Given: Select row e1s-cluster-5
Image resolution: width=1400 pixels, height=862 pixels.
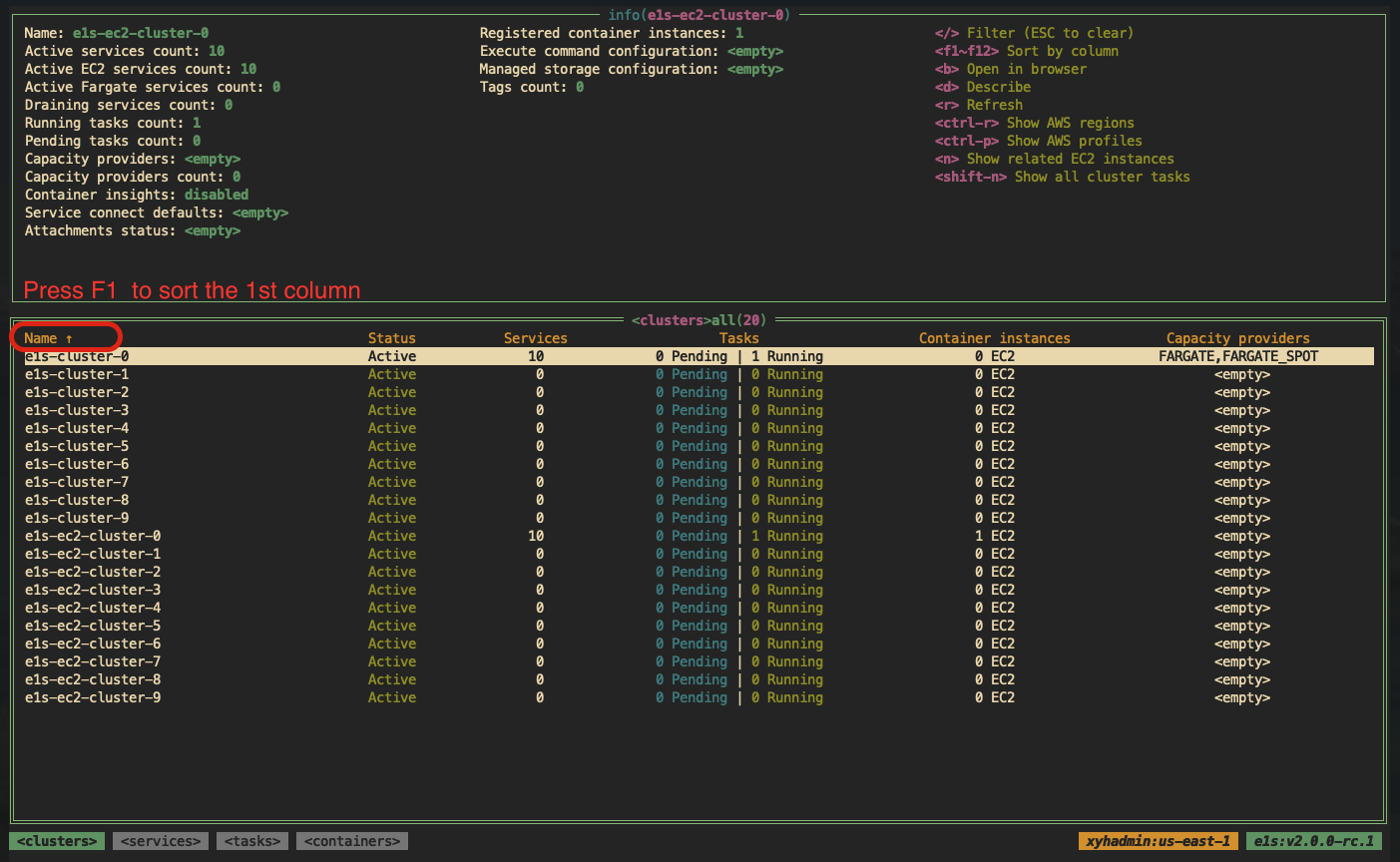Looking at the screenshot, I should (696, 446).
